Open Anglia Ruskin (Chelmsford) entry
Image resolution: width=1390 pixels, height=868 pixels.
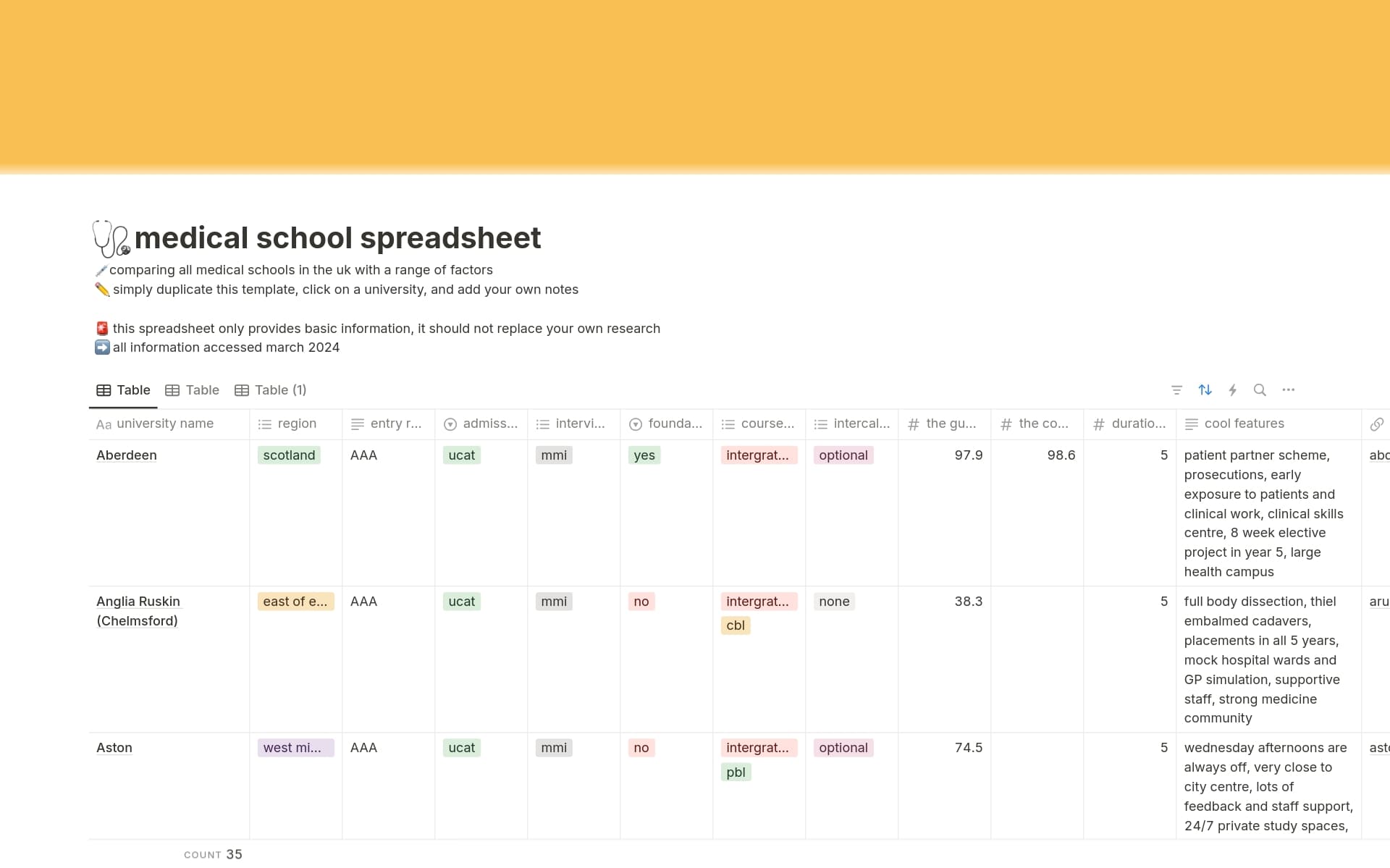coord(138,610)
